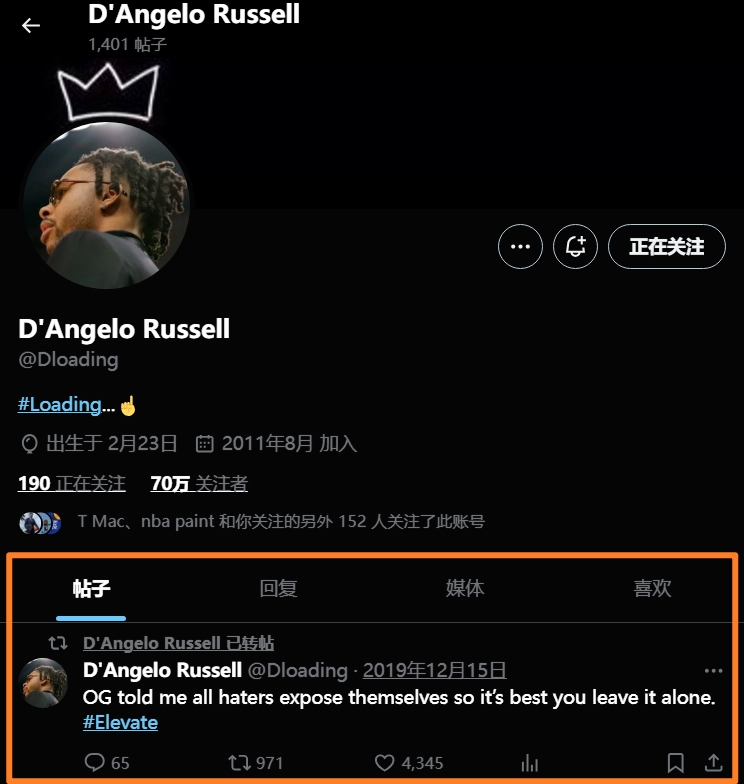Go back using the left arrow
This screenshot has width=744, height=784.
click(30, 25)
